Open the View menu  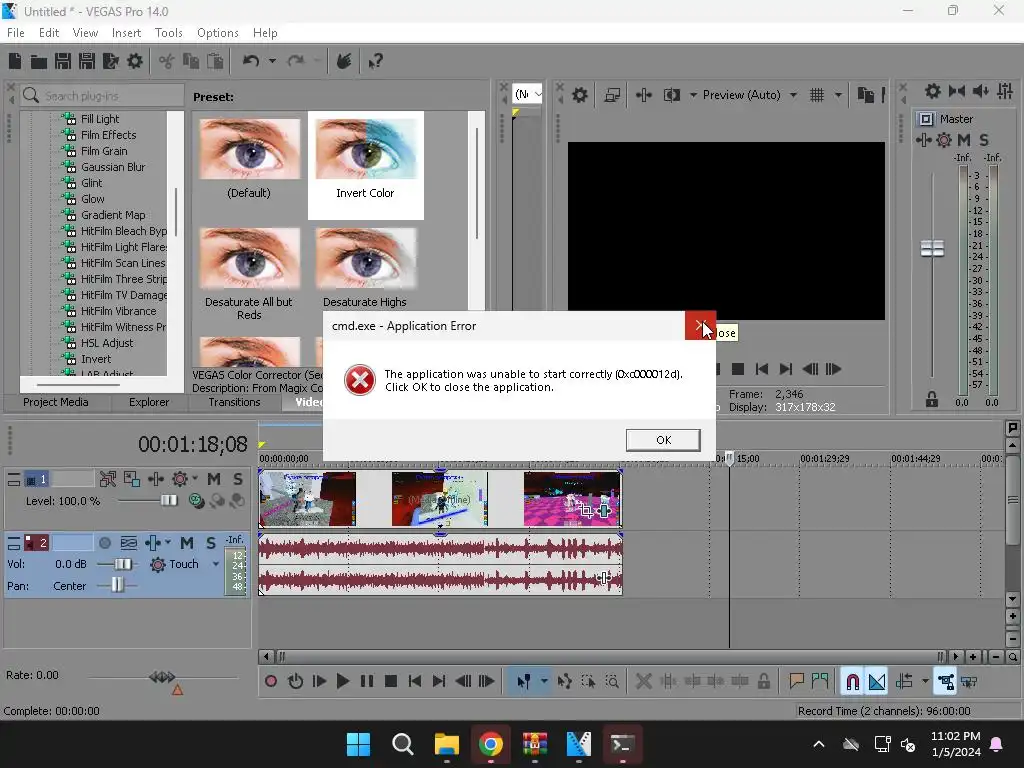coord(85,33)
